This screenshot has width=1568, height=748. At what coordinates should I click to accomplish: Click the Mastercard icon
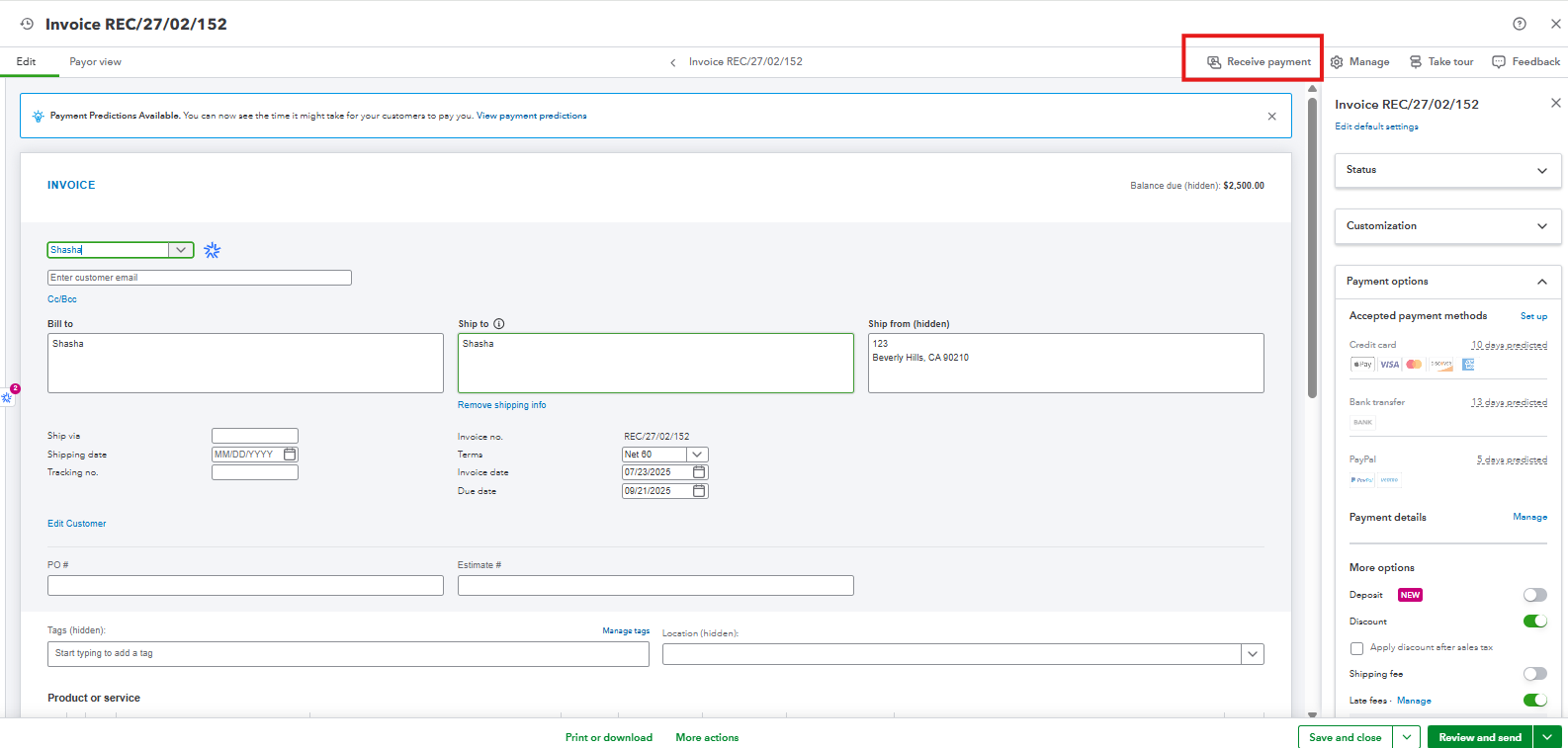(1415, 365)
